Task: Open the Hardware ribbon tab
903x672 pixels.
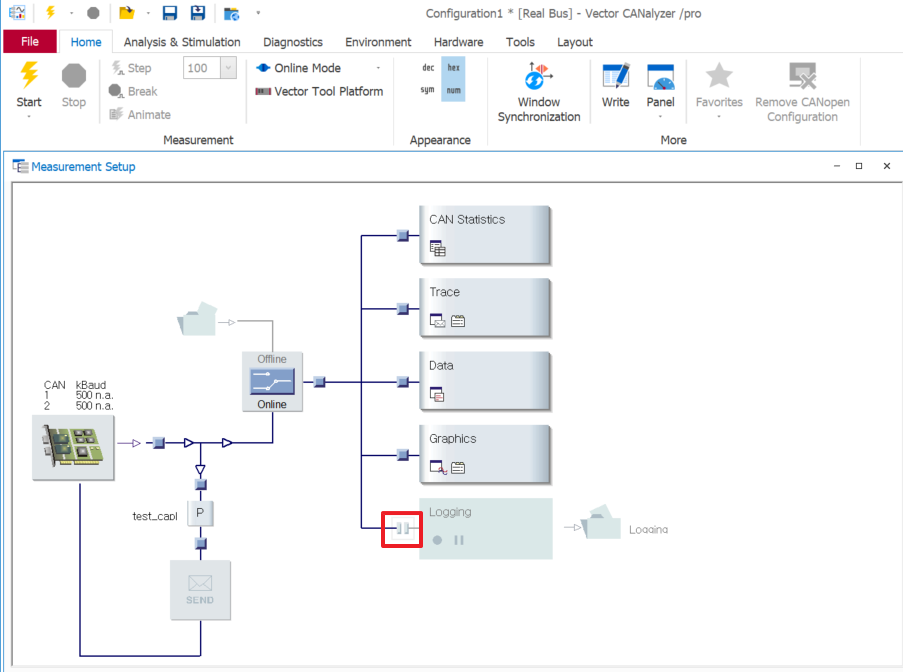Action: [458, 42]
